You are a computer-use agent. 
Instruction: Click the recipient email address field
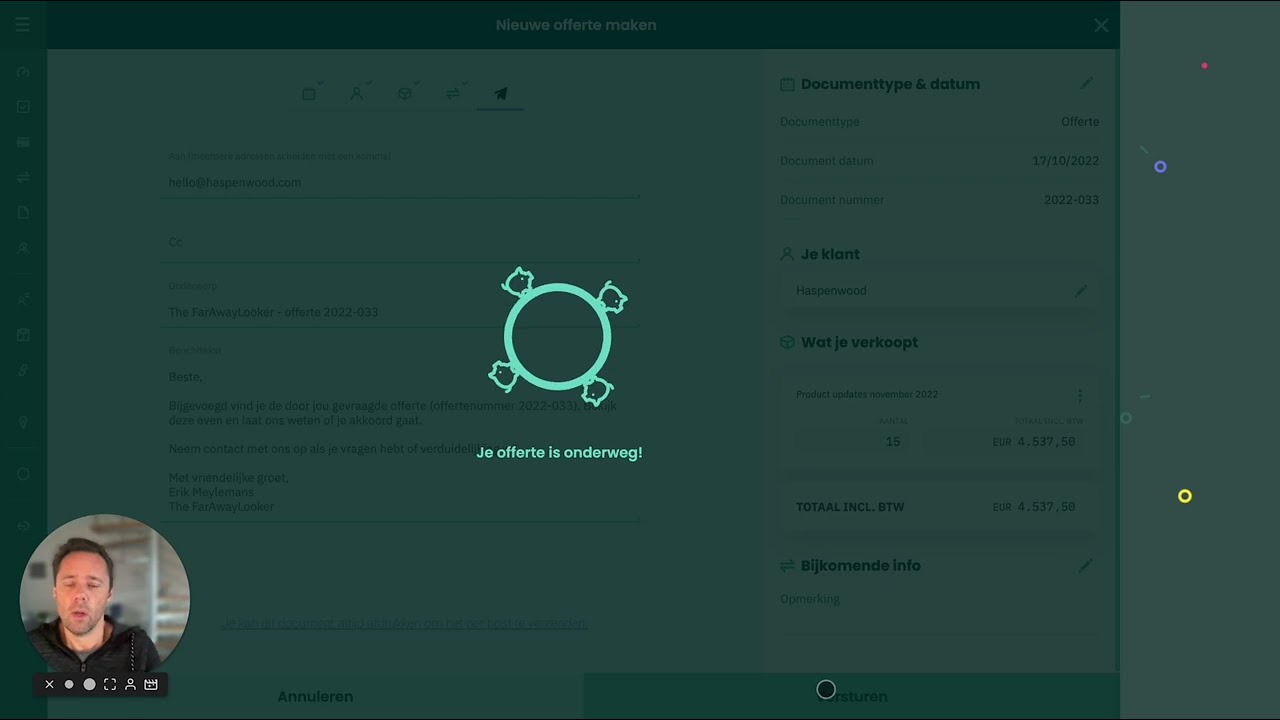(x=400, y=182)
